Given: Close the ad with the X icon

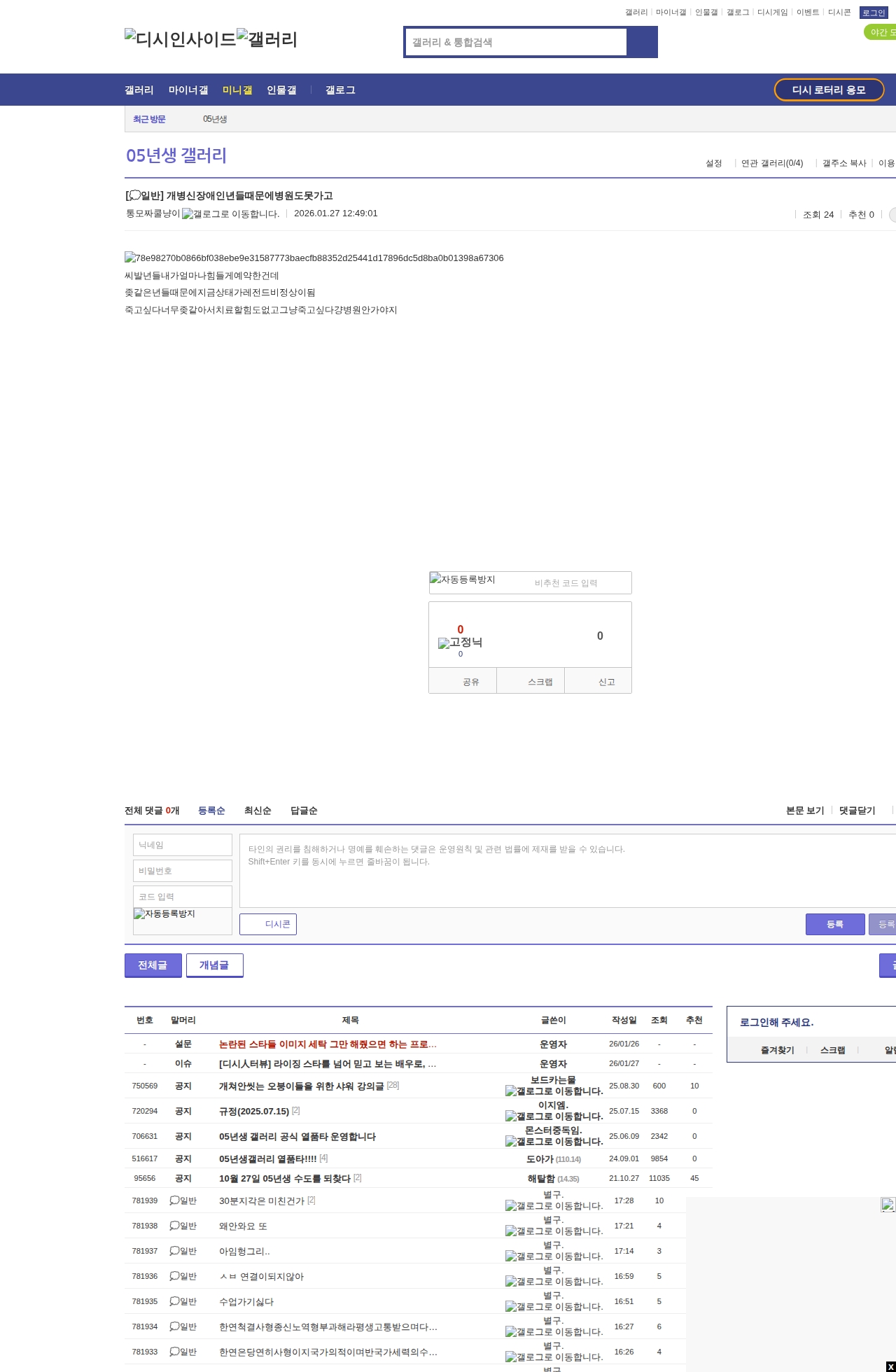Looking at the screenshot, I should pyautogui.click(x=890, y=1367).
